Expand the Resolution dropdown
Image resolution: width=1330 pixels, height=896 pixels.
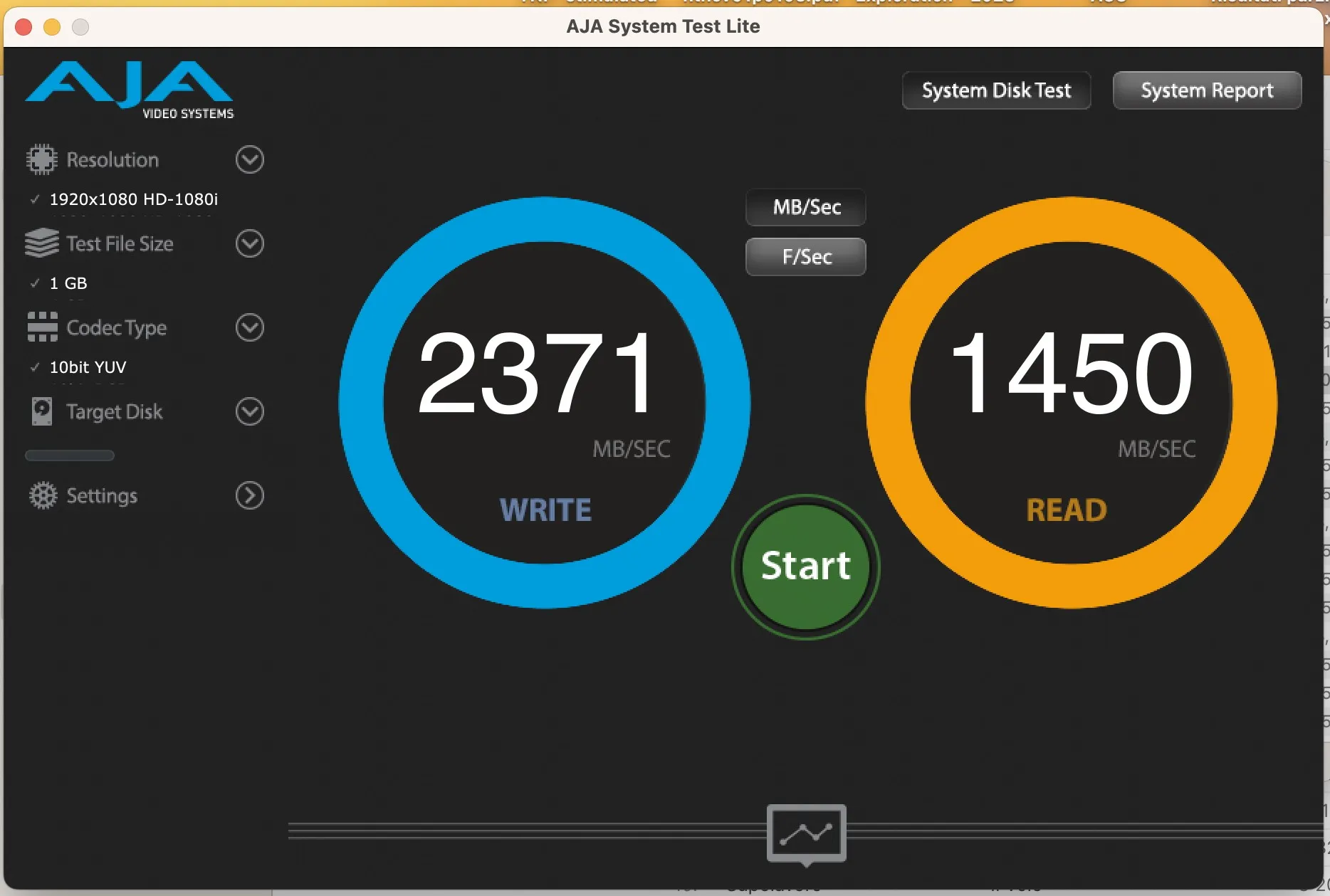pyautogui.click(x=248, y=159)
